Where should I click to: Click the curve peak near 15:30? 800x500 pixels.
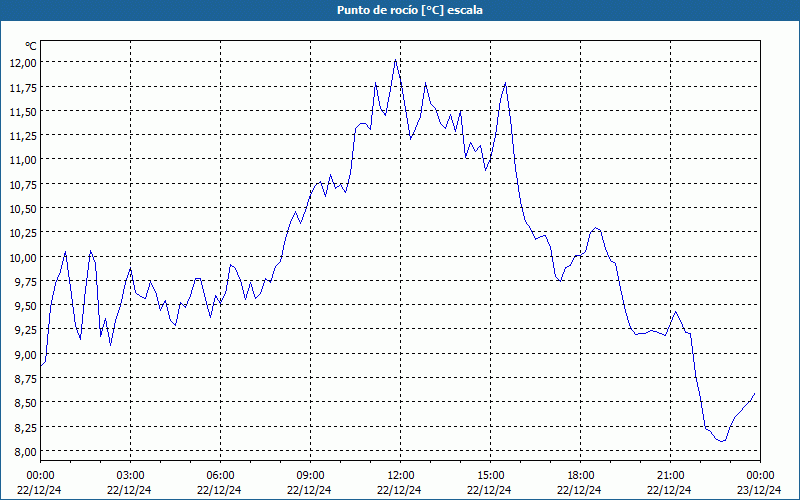pyautogui.click(x=505, y=83)
